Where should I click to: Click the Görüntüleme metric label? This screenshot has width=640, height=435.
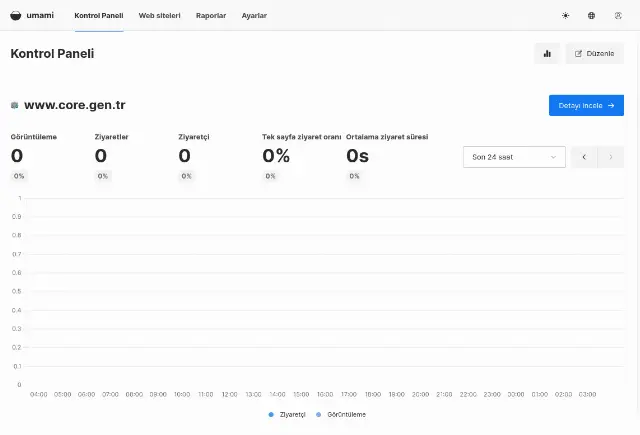point(34,137)
